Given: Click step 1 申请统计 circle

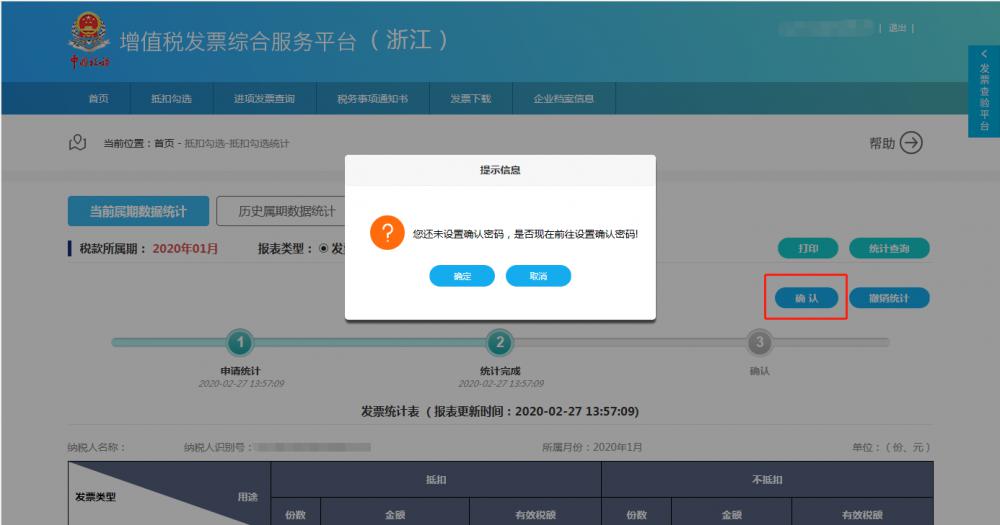Looking at the screenshot, I should pyautogui.click(x=239, y=342).
